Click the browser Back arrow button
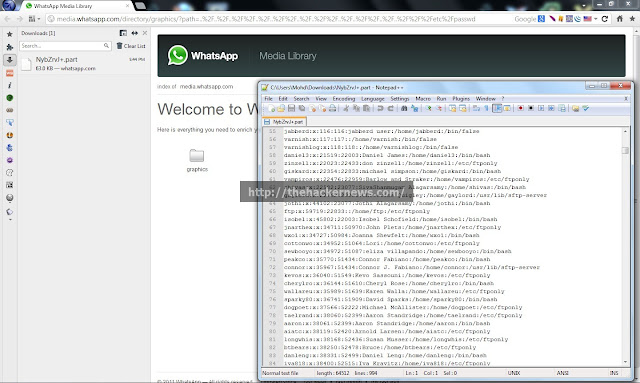640x383 pixels. [7, 19]
